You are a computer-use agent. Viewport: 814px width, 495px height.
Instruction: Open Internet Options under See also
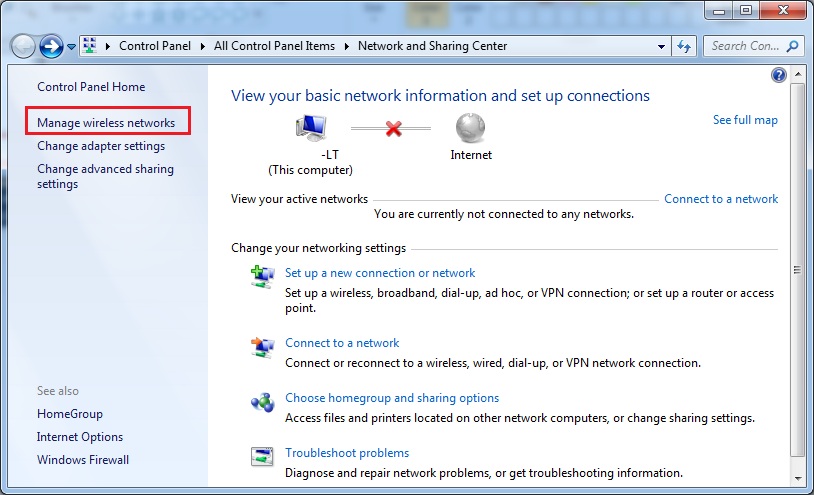pos(80,437)
